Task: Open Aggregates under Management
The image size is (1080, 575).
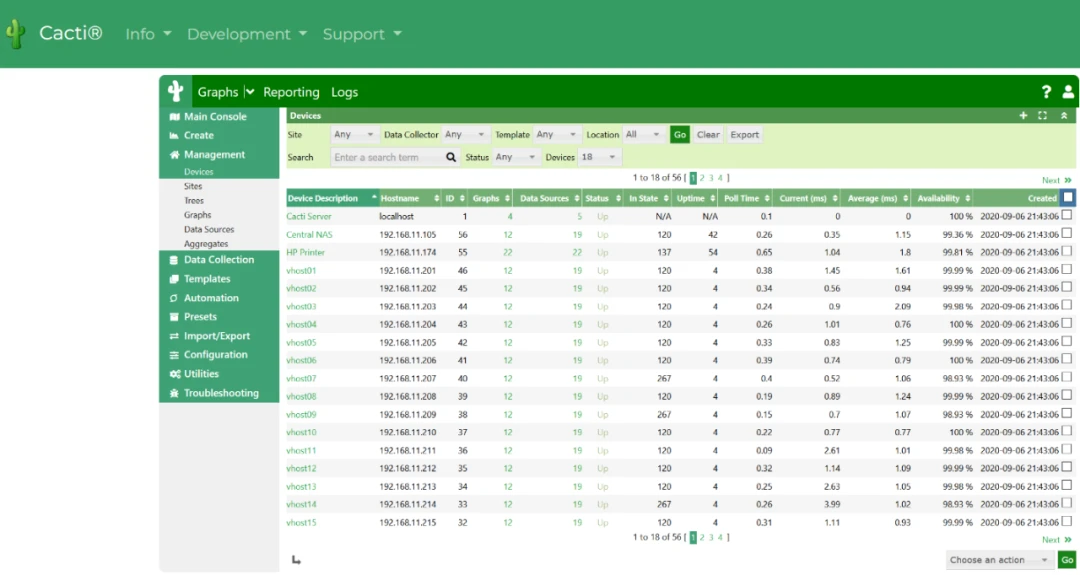Action: tap(205, 244)
